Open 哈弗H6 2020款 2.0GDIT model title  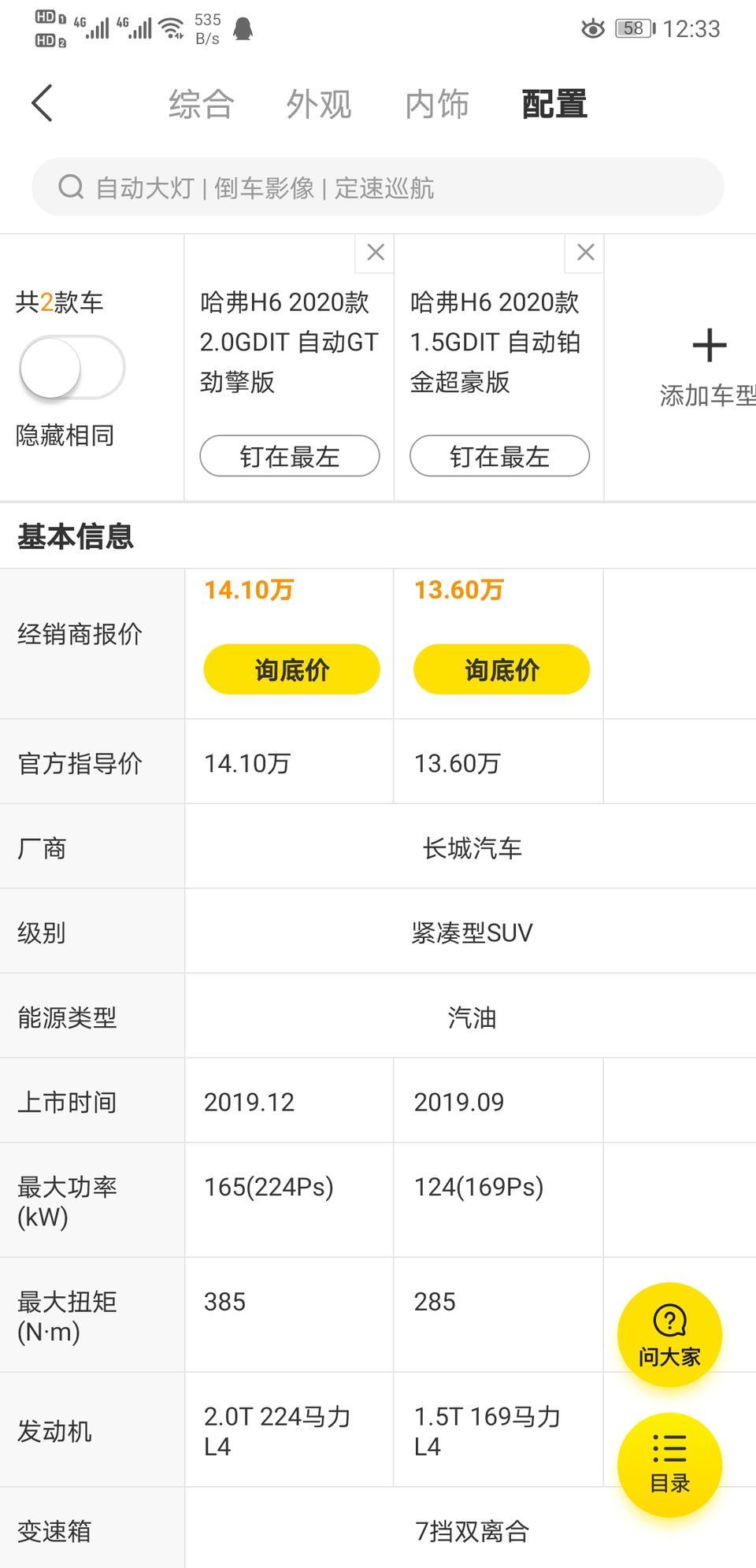coord(289,342)
